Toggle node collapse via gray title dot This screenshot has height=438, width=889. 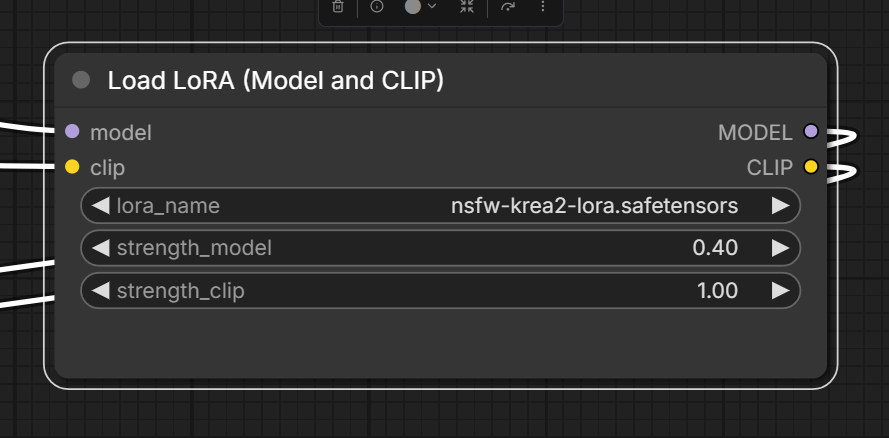(x=81, y=80)
